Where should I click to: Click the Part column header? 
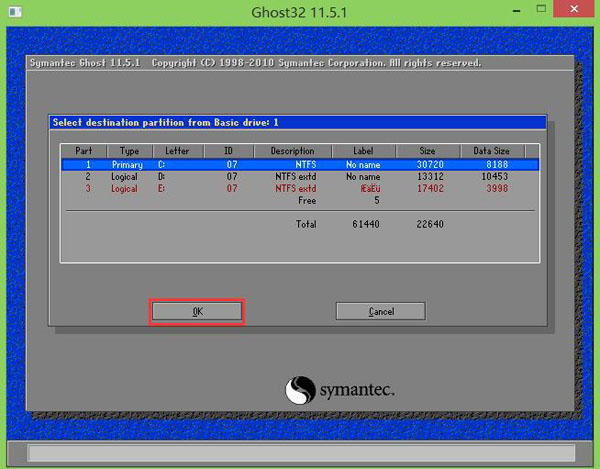(83, 151)
